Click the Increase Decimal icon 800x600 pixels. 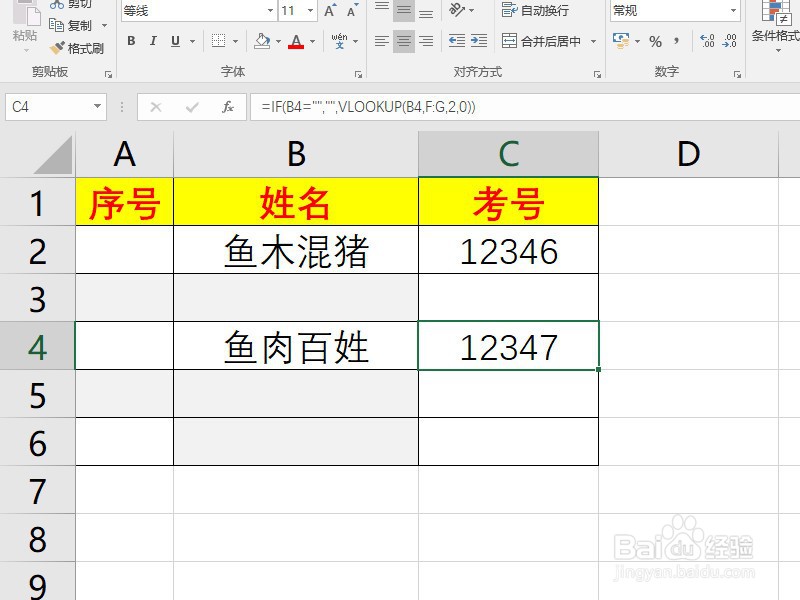(706, 40)
